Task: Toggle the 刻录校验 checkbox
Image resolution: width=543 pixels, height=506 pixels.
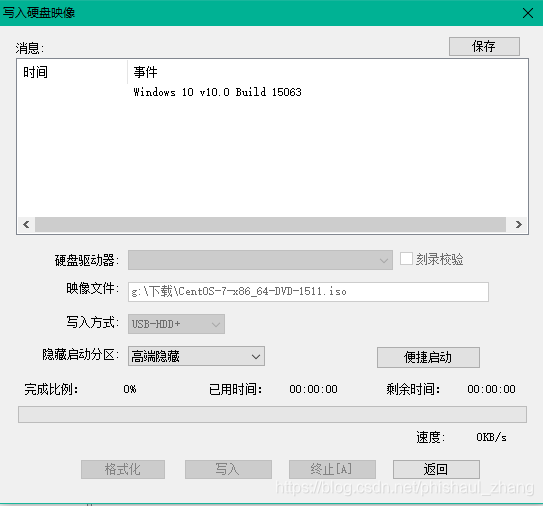Action: click(406, 259)
